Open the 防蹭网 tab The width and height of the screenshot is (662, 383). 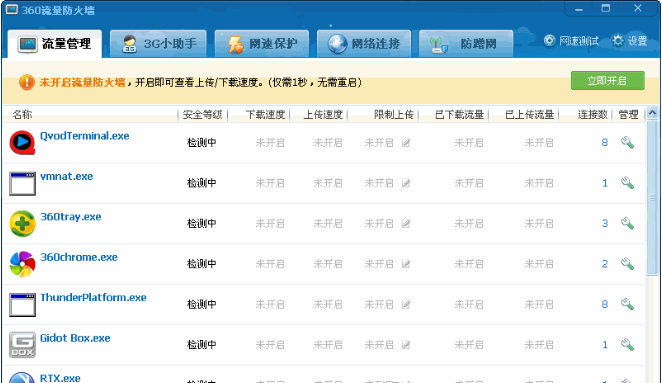[x=466, y=43]
